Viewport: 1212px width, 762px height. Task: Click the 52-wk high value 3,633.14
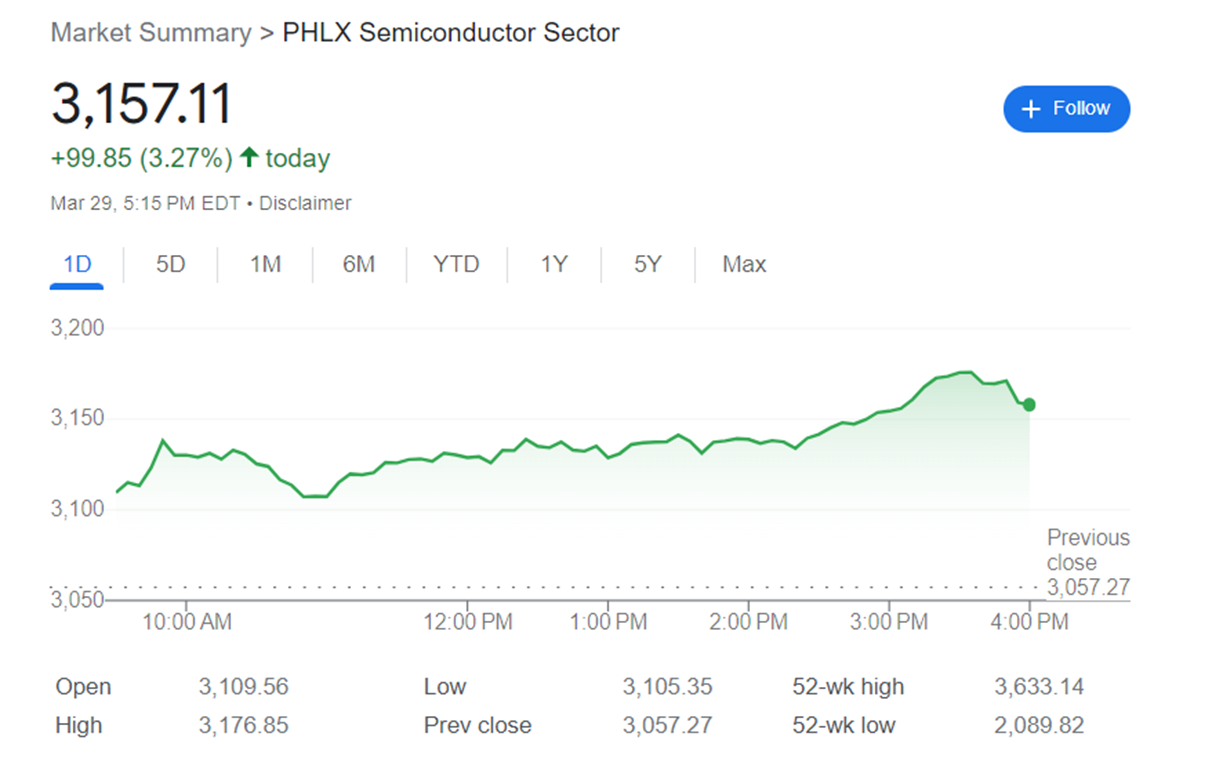(1039, 687)
